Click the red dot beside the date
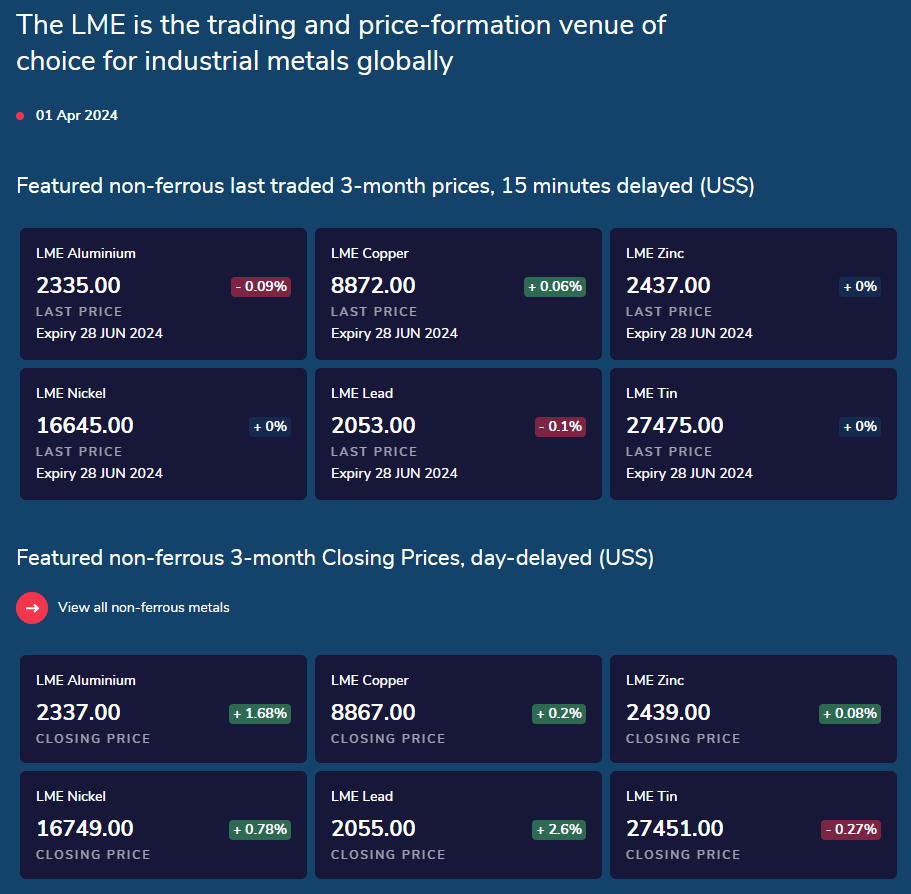 pos(20,116)
